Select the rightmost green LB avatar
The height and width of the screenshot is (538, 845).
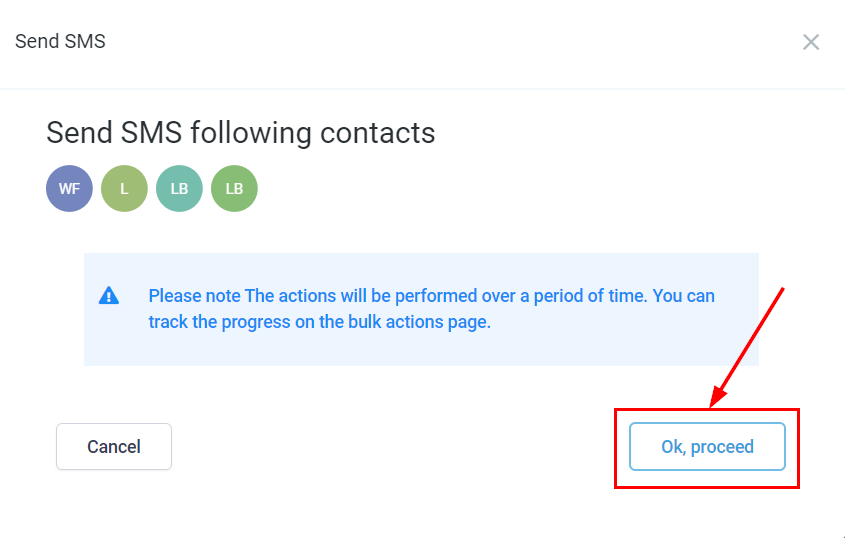coord(234,188)
